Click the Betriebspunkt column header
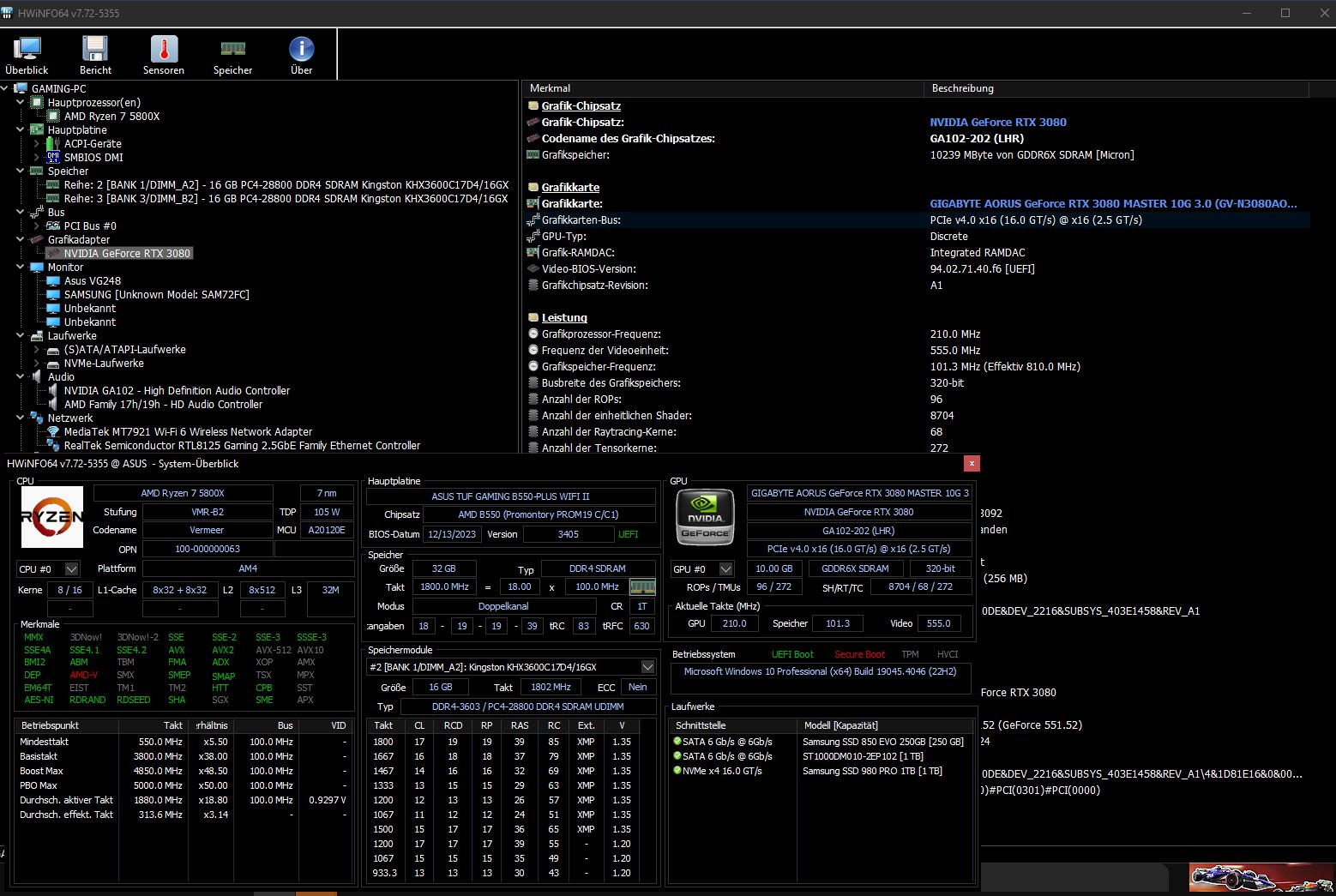 pyautogui.click(x=67, y=725)
